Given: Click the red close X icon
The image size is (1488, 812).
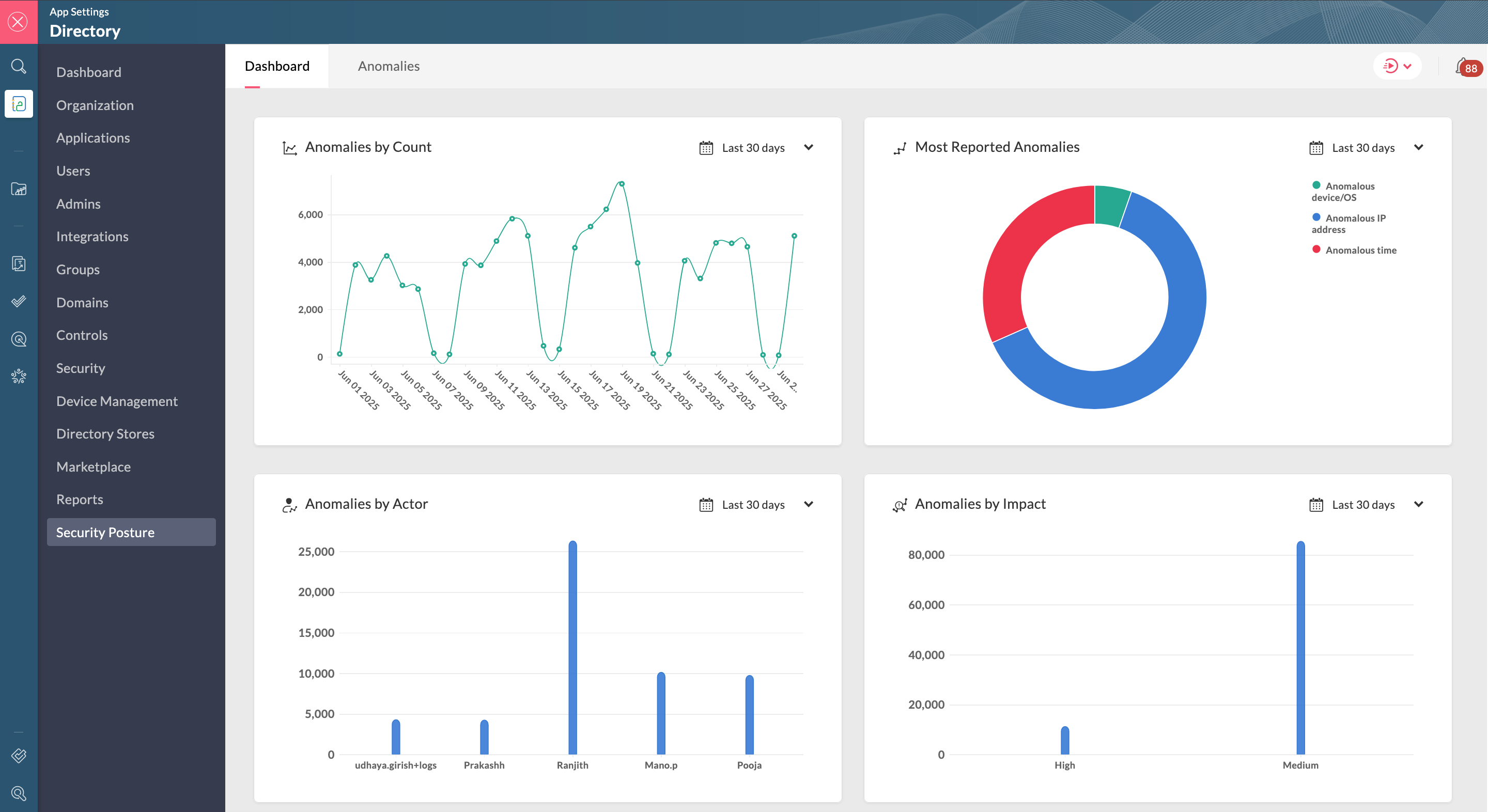Looking at the screenshot, I should (19, 22).
